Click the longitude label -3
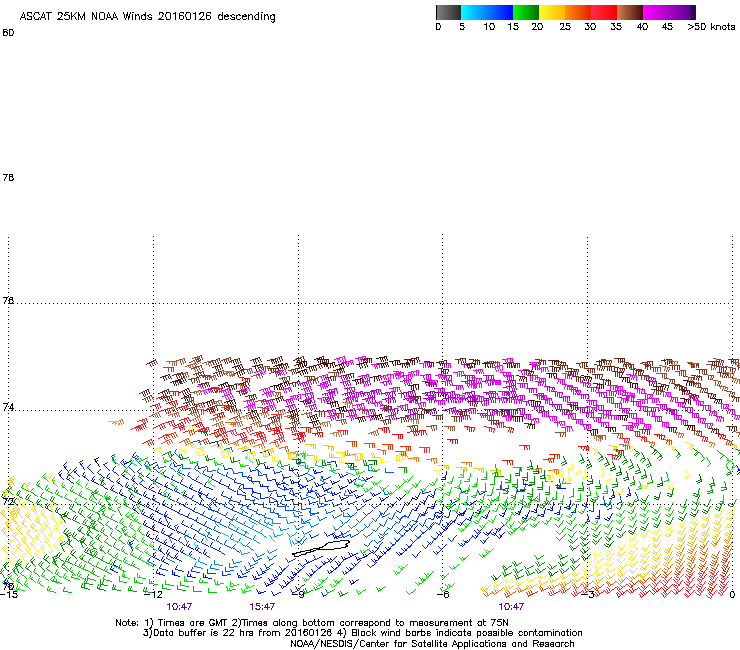This screenshot has width=740, height=650. [x=588, y=595]
